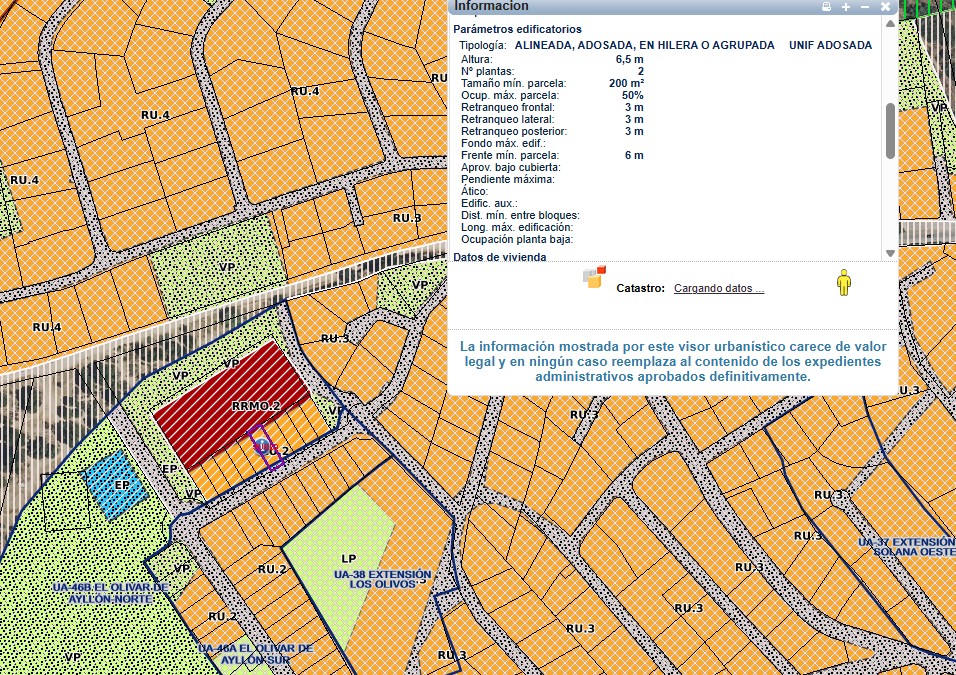Click the print icon in Informacion panel
Viewport: 956px width, 675px height.
[826, 6]
